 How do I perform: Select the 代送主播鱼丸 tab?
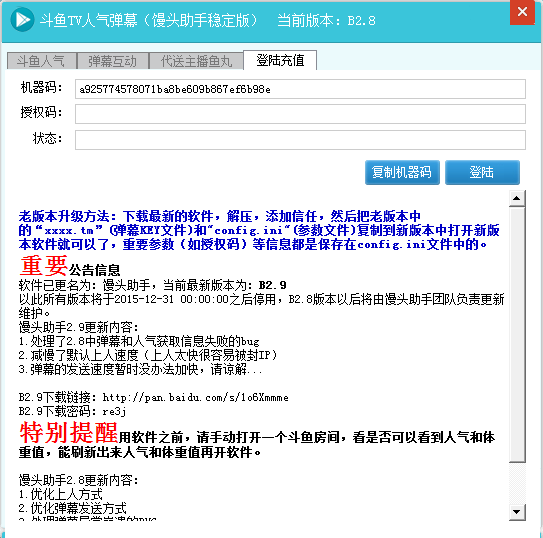(196, 61)
